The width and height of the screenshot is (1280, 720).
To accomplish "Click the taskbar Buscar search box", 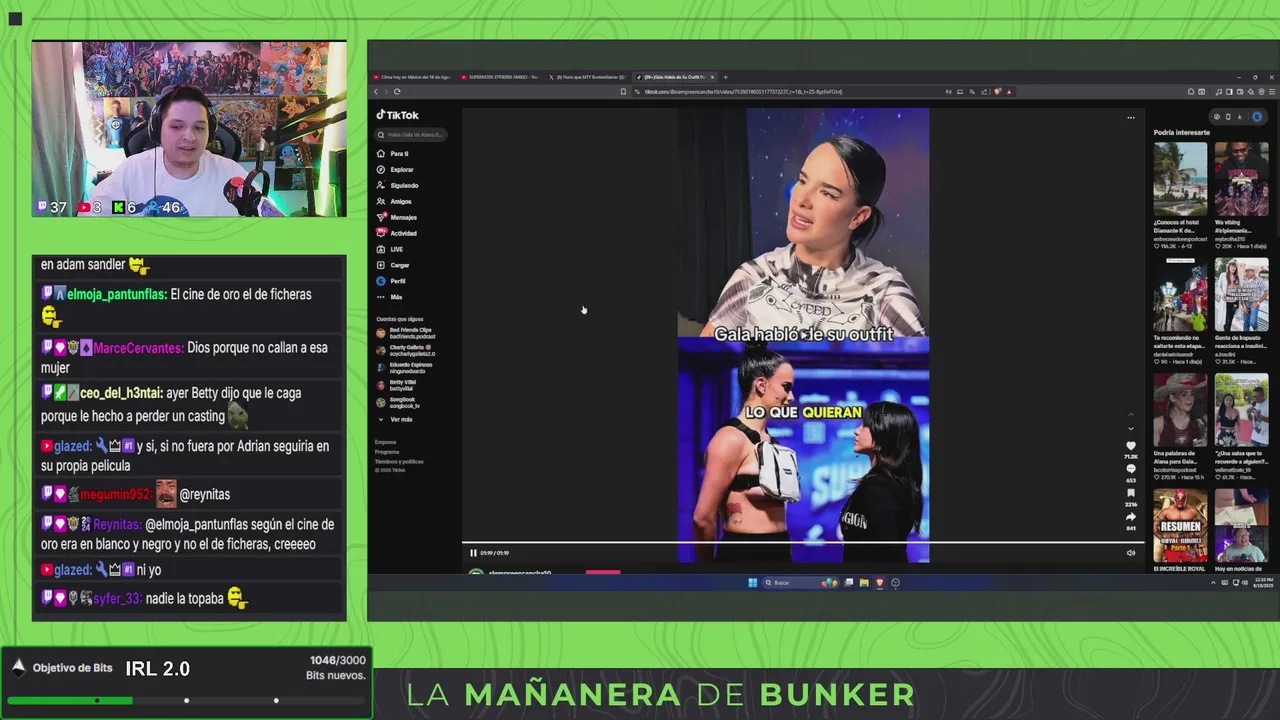I will (801, 583).
